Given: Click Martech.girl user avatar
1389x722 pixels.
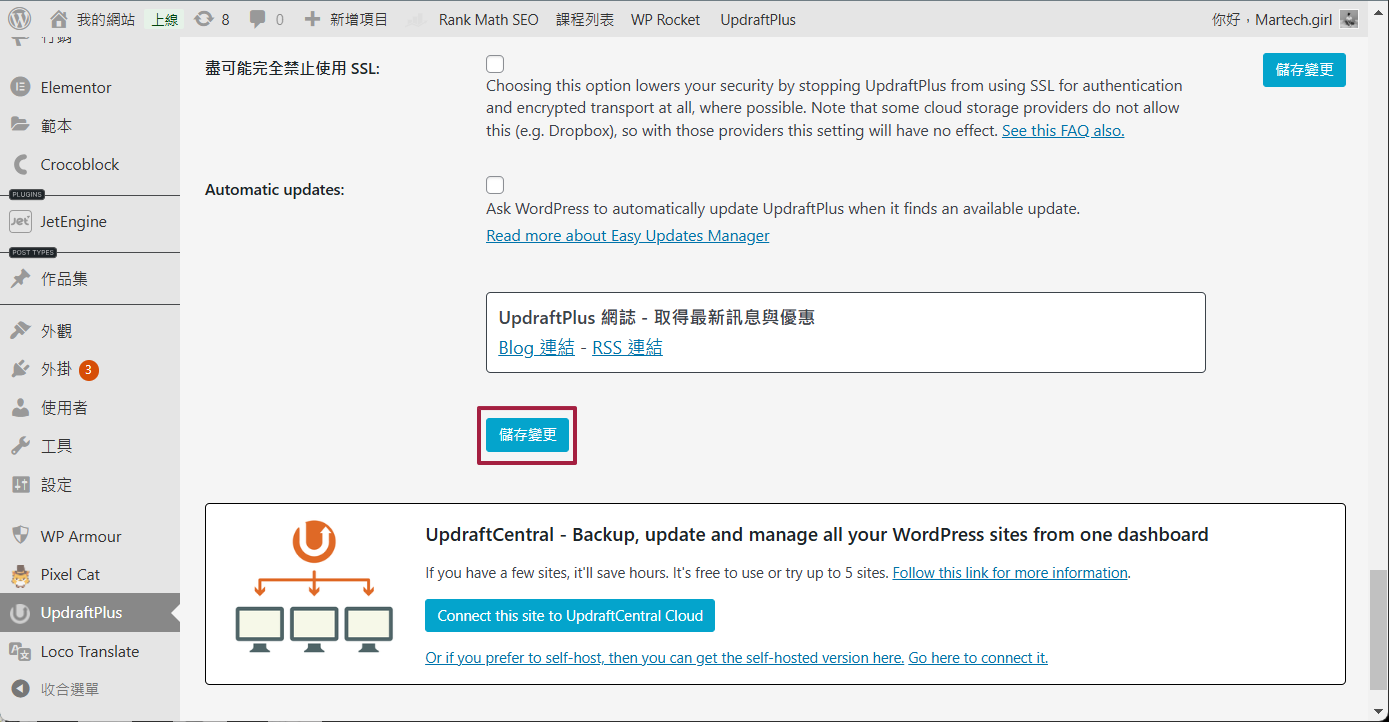Looking at the screenshot, I should click(x=1349, y=19).
